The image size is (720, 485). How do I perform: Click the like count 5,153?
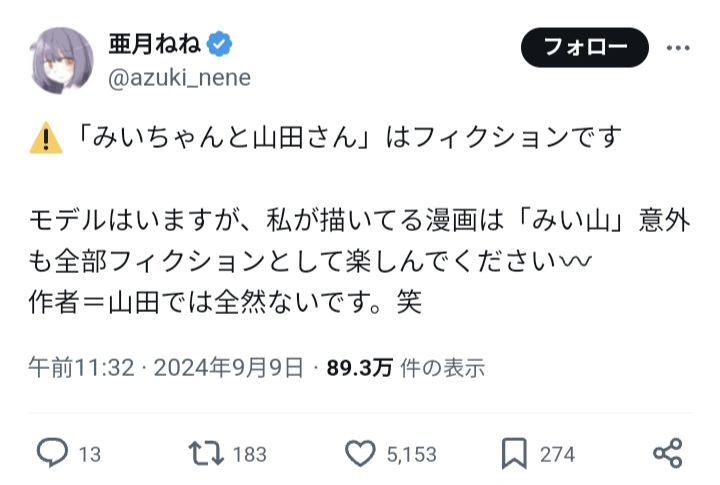tap(411, 454)
